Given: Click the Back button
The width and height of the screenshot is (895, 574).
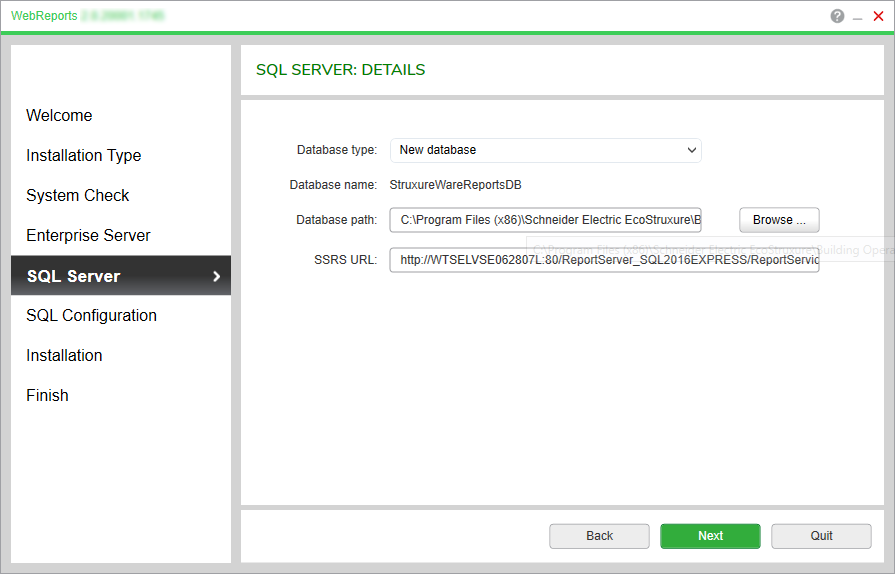Looking at the screenshot, I should pyautogui.click(x=599, y=536).
